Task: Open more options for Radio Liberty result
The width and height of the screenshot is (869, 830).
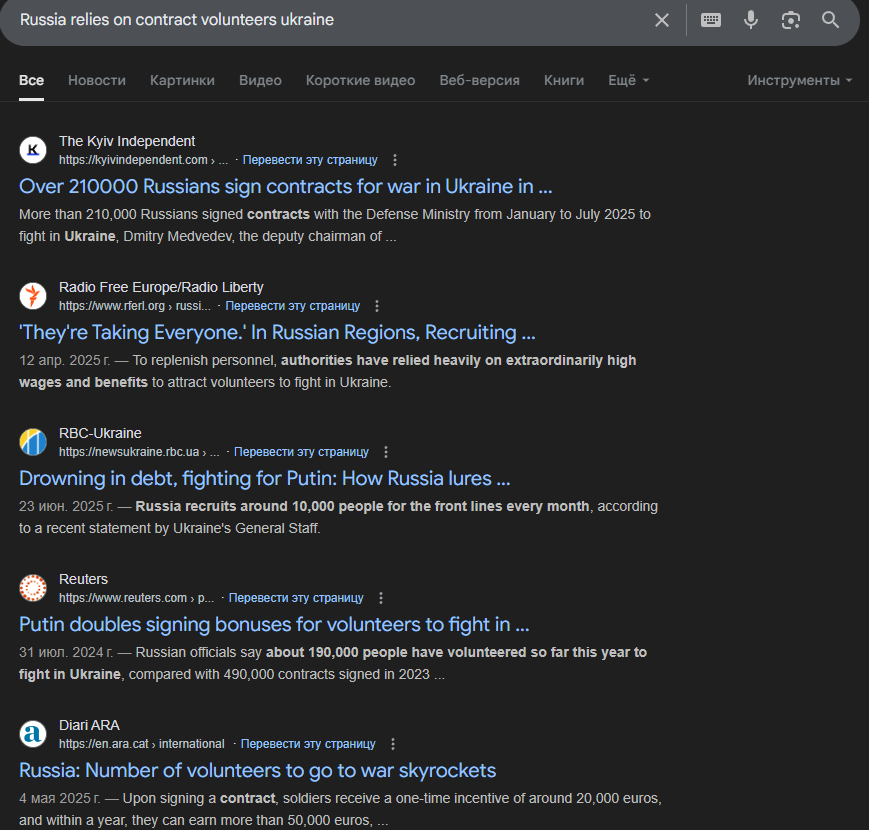Action: tap(377, 306)
